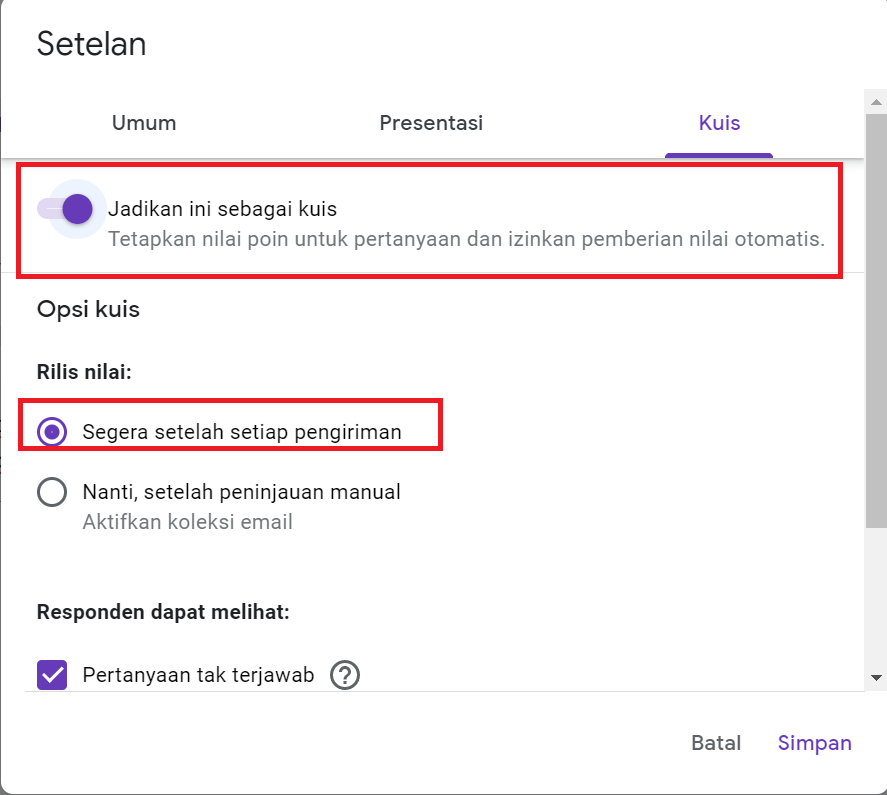This screenshot has width=887, height=795.
Task: Click the vertical scrollbar thumb
Action: [x=876, y=320]
